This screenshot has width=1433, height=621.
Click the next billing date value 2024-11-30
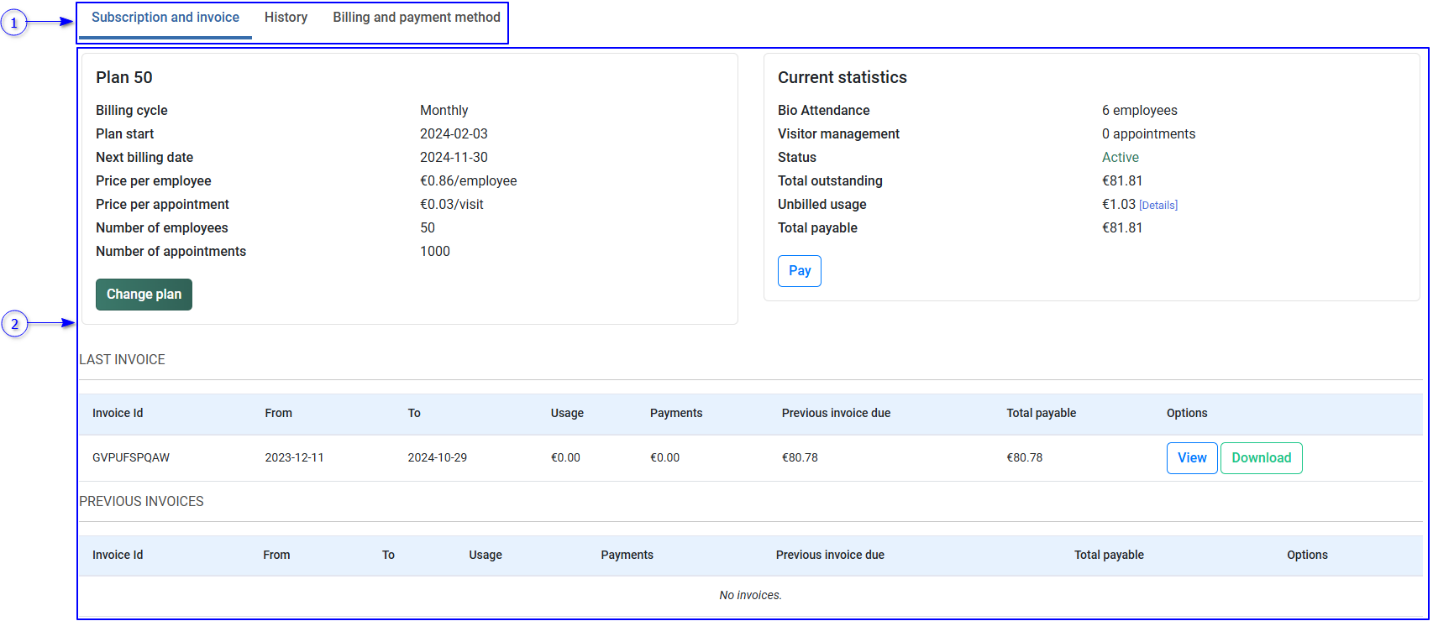[453, 158]
